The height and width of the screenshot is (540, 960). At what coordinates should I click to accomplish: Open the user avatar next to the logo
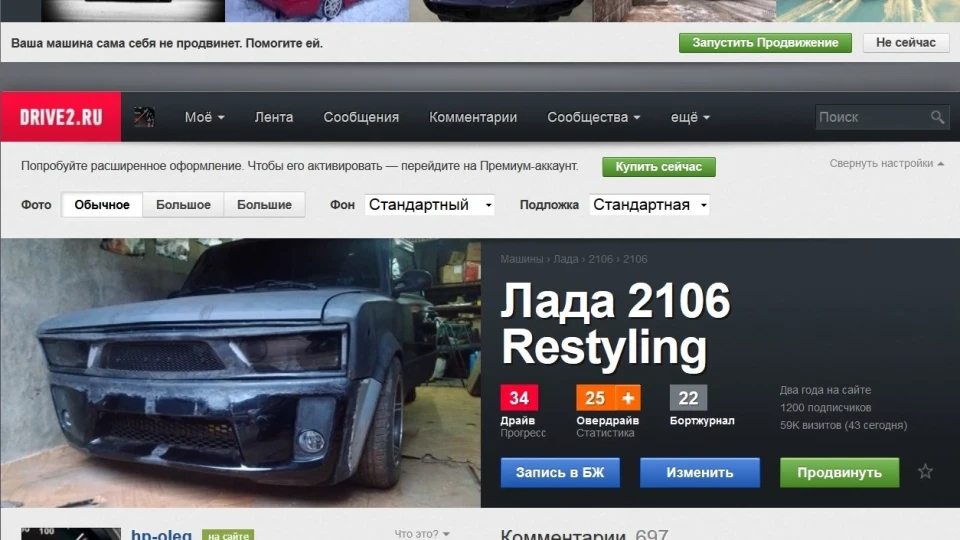click(x=144, y=117)
